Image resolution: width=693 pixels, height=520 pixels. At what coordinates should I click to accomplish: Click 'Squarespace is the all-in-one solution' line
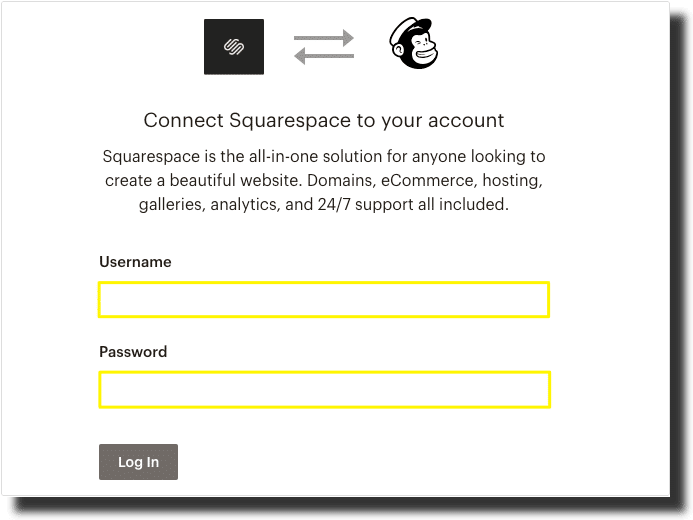(324, 156)
